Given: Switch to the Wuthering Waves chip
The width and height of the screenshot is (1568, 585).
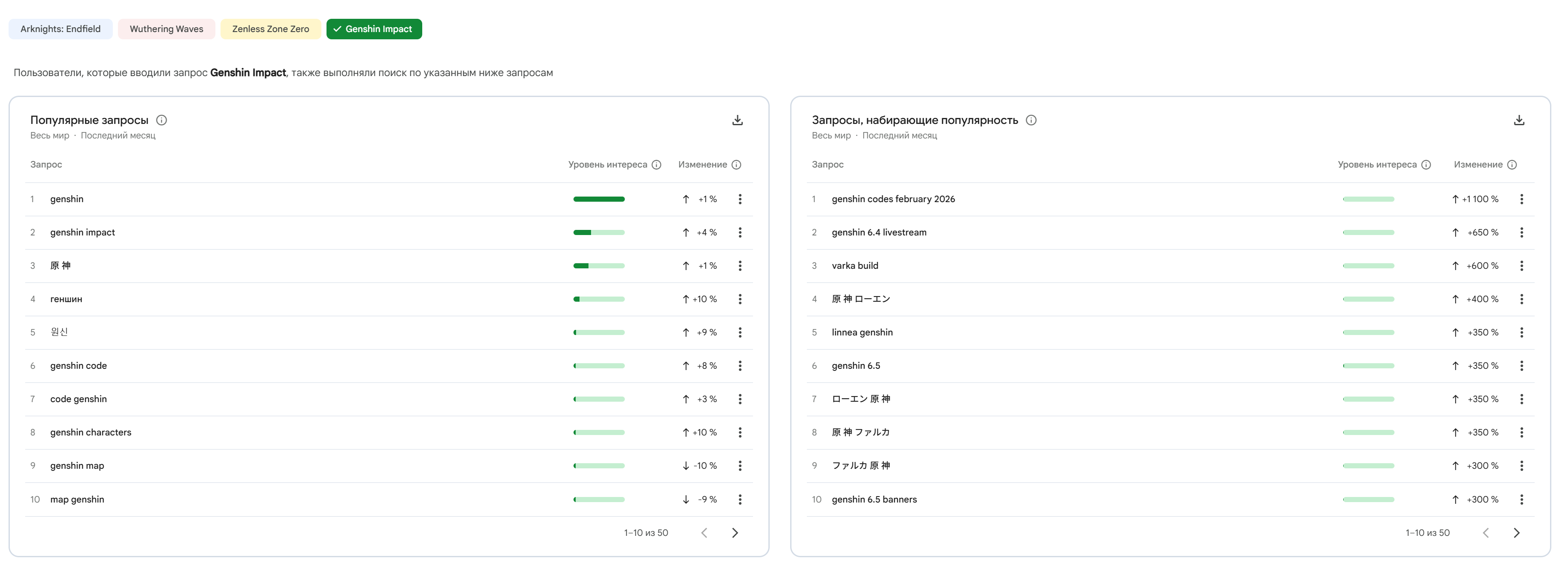Looking at the screenshot, I should [166, 29].
